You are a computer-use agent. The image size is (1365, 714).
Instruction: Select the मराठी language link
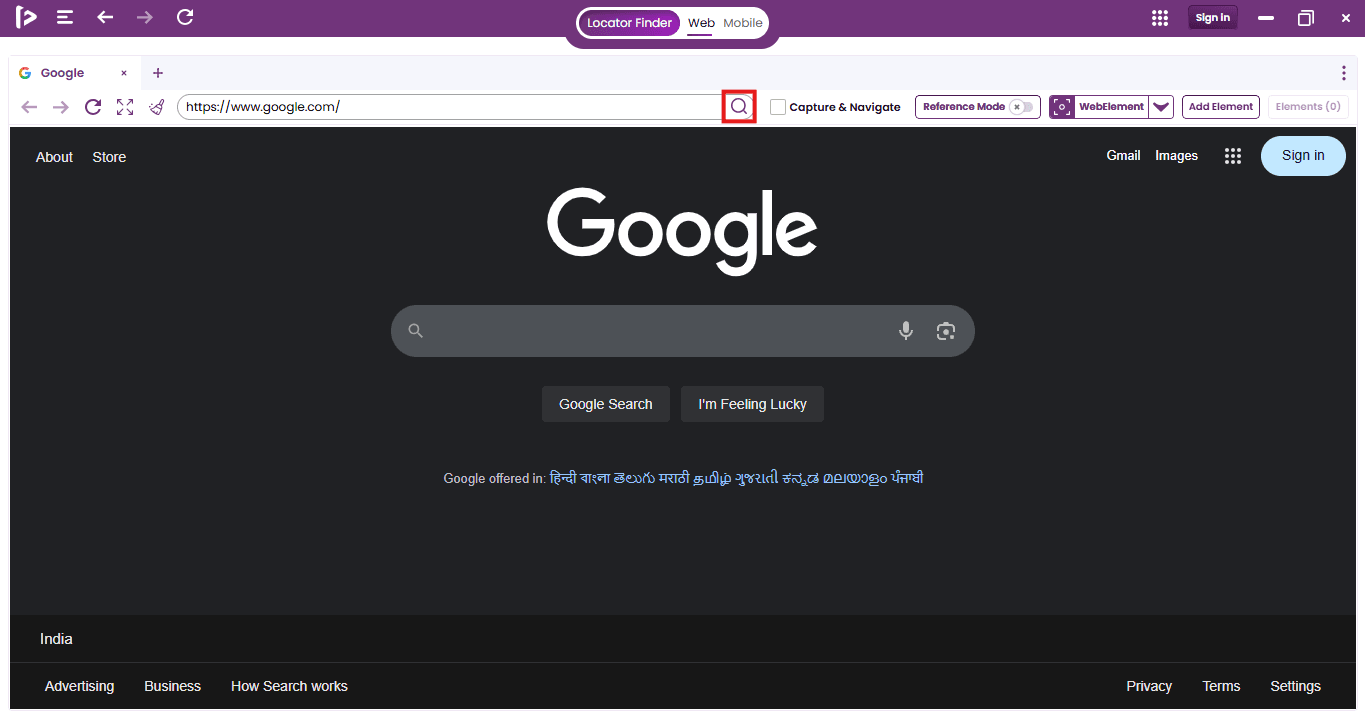coord(675,478)
